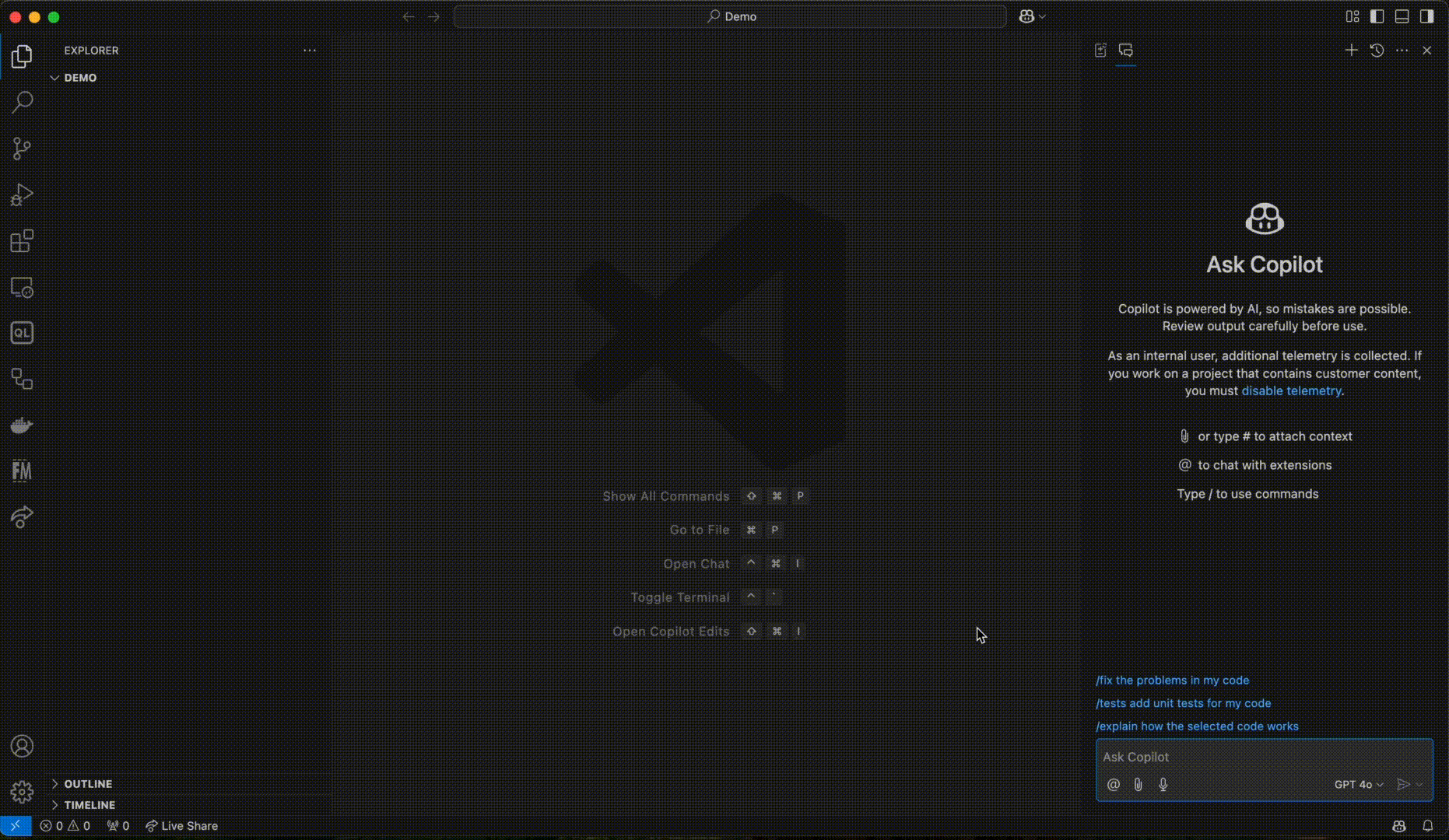Toggle the primary side bar

[1377, 16]
